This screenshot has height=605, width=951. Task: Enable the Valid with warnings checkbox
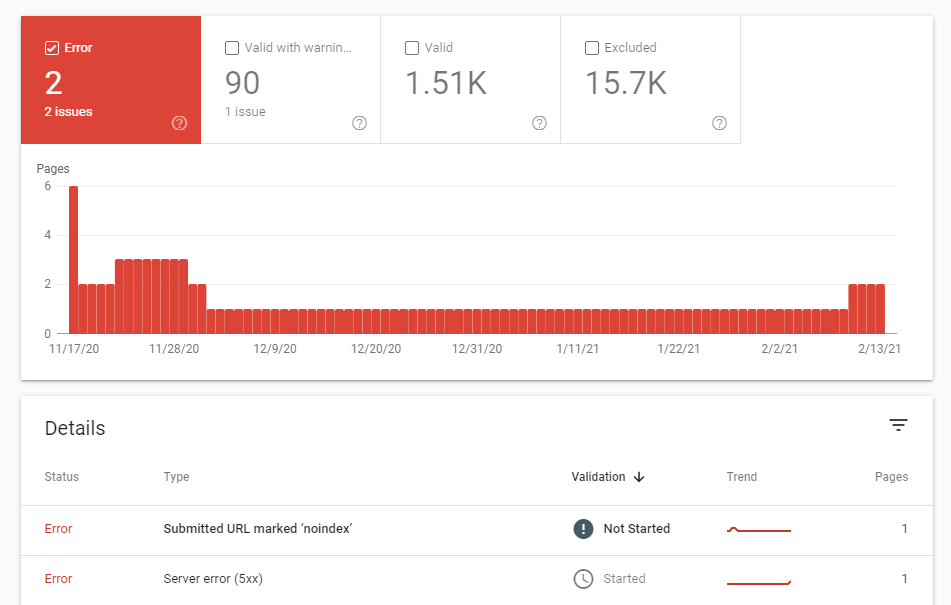click(232, 47)
